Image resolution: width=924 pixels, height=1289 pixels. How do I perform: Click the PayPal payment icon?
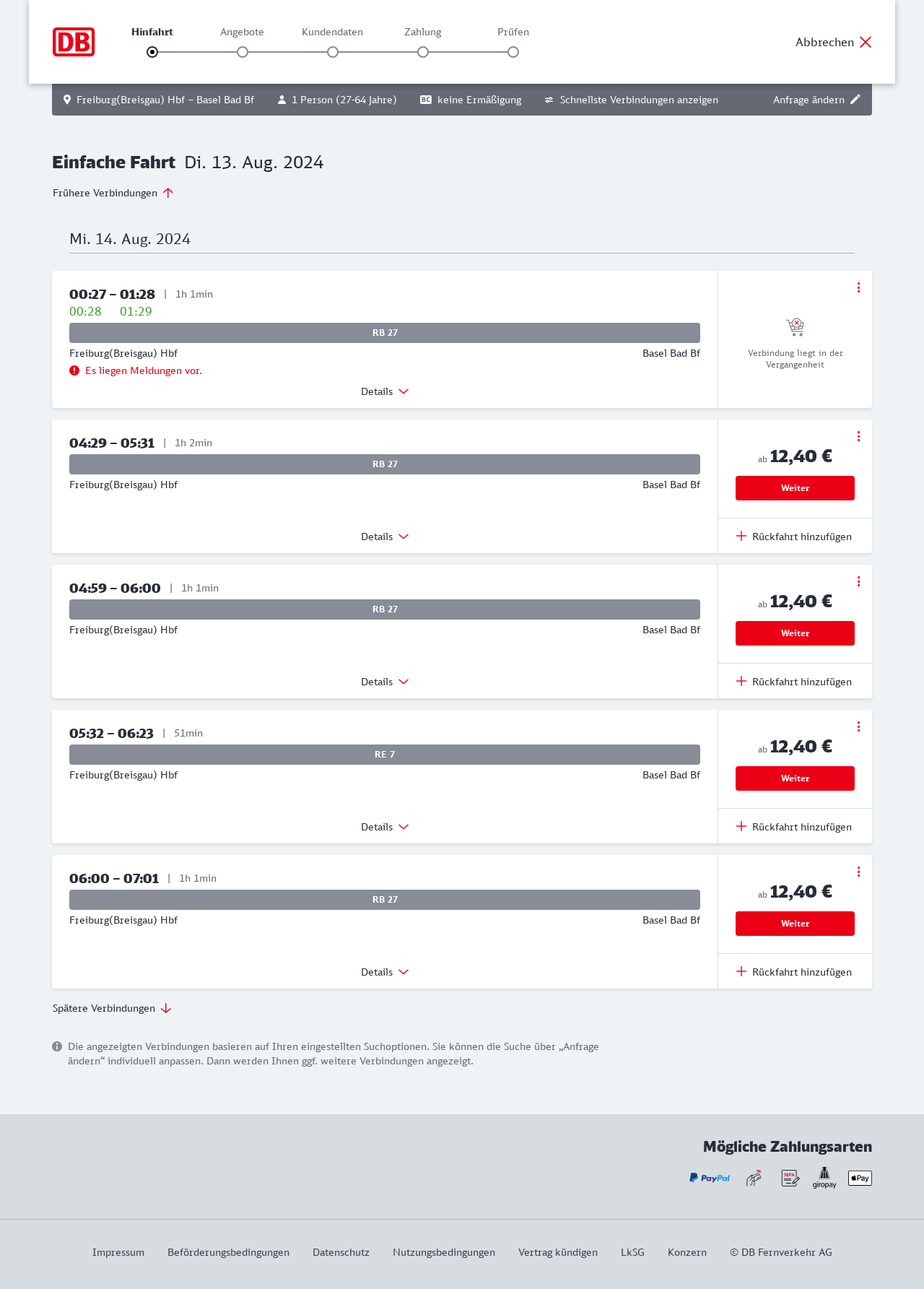click(710, 1178)
